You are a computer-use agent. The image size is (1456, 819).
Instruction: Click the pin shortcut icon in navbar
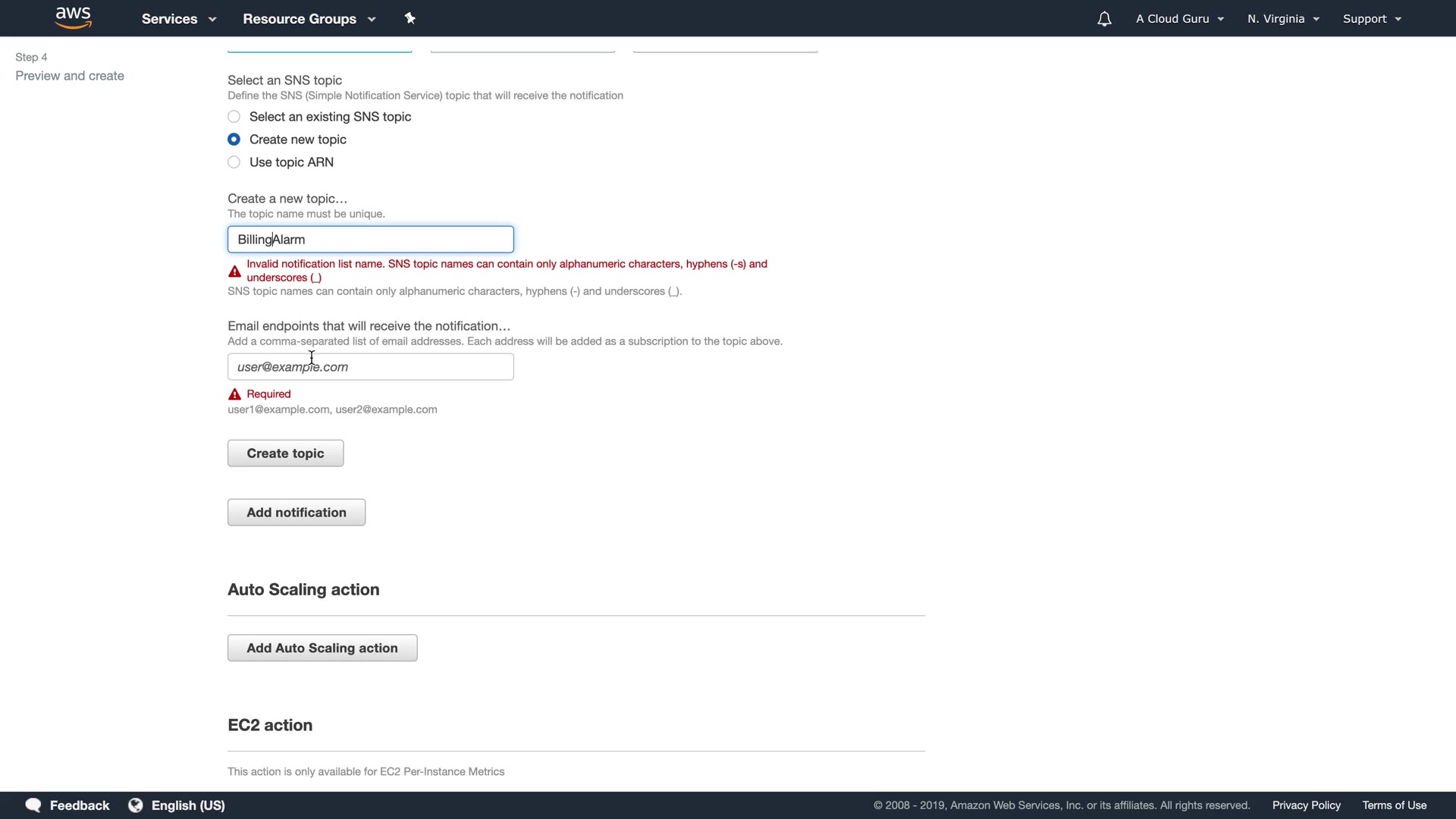pyautogui.click(x=410, y=18)
